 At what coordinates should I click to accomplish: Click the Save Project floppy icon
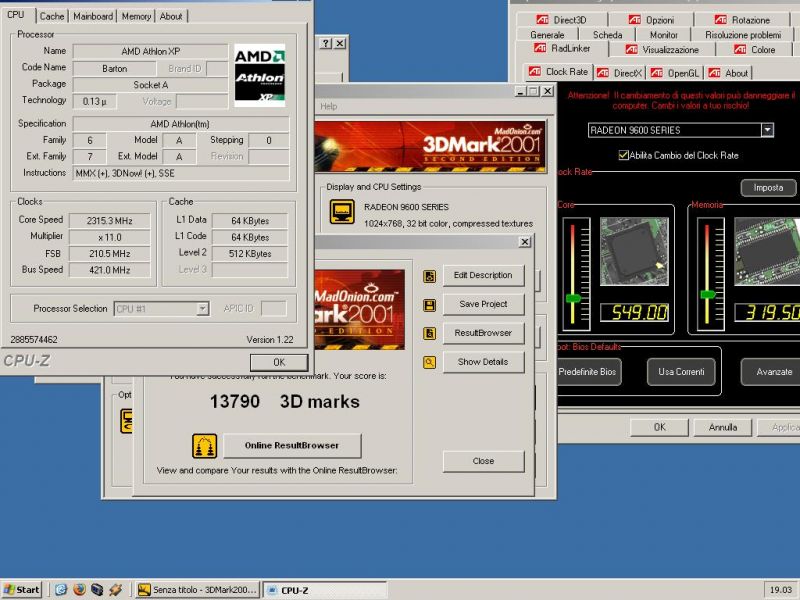[x=430, y=305]
